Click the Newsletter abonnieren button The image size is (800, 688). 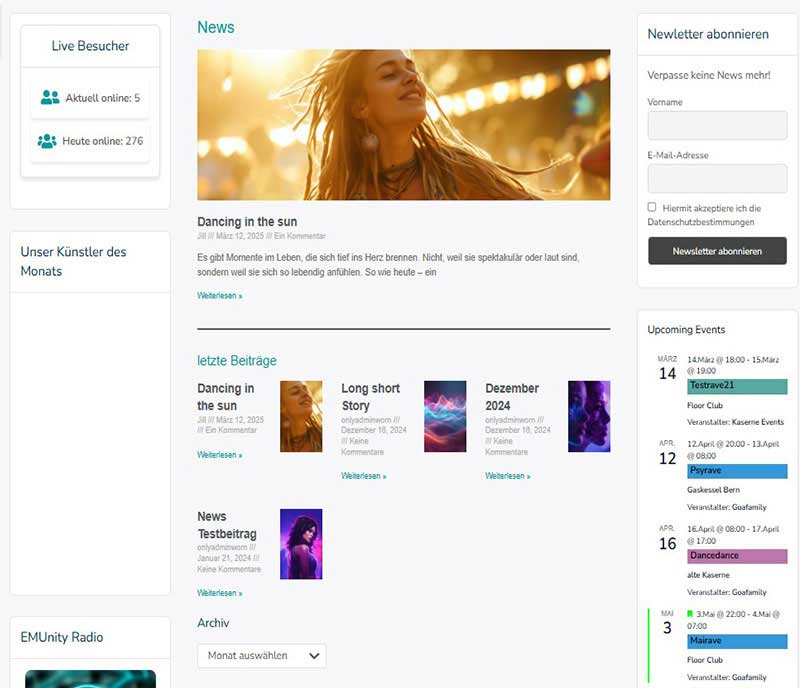(x=717, y=251)
